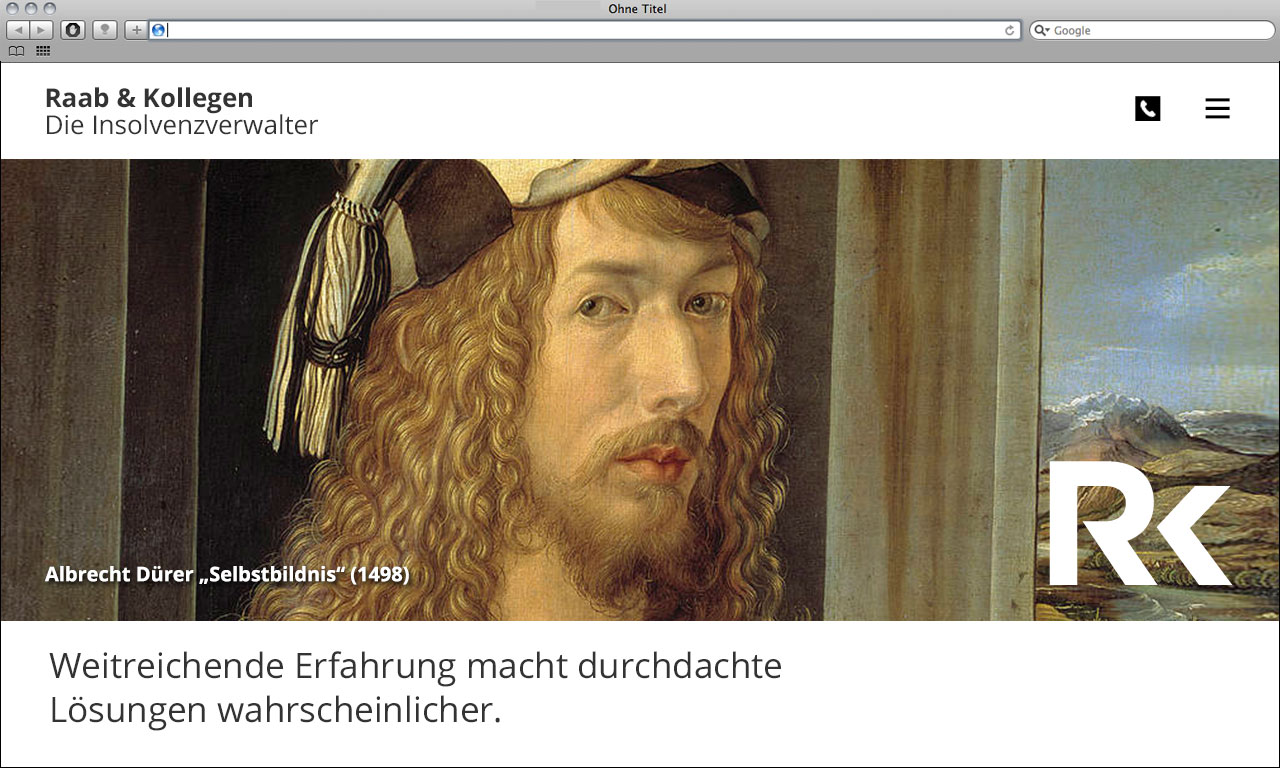The width and height of the screenshot is (1280, 768).
Task: Click the white RK logo on the banner
Action: tap(1139, 522)
